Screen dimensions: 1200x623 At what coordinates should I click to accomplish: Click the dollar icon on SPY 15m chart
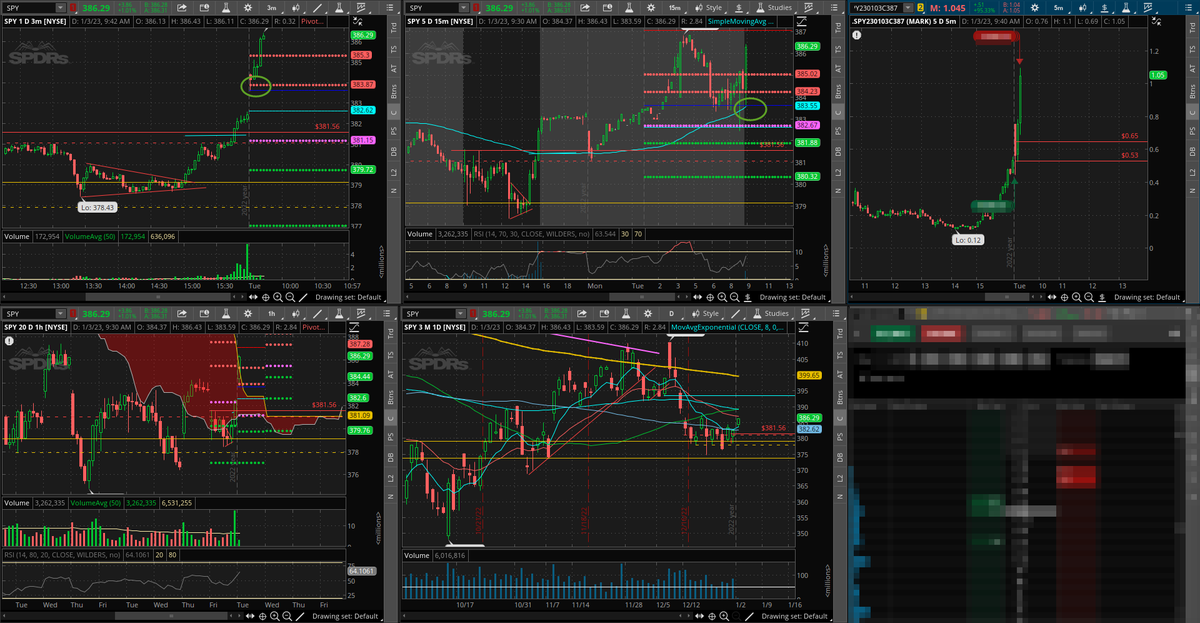coord(740,7)
